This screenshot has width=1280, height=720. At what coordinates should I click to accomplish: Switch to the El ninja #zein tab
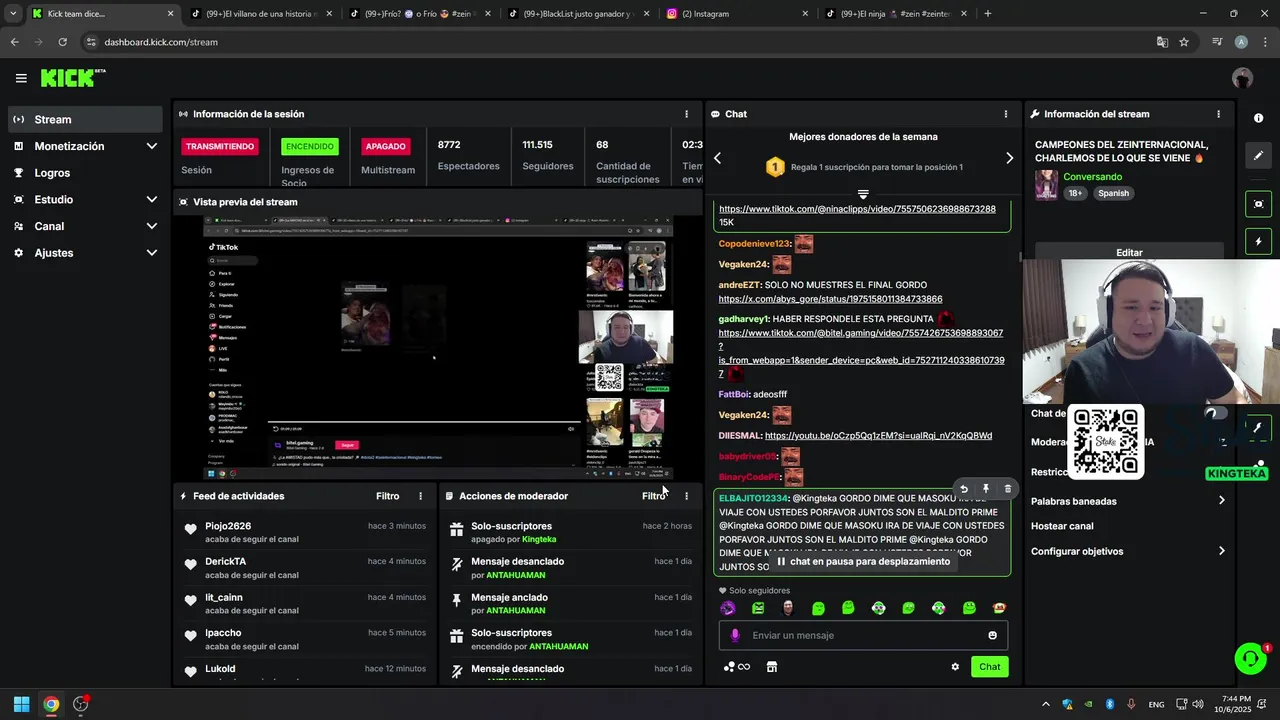(x=895, y=14)
